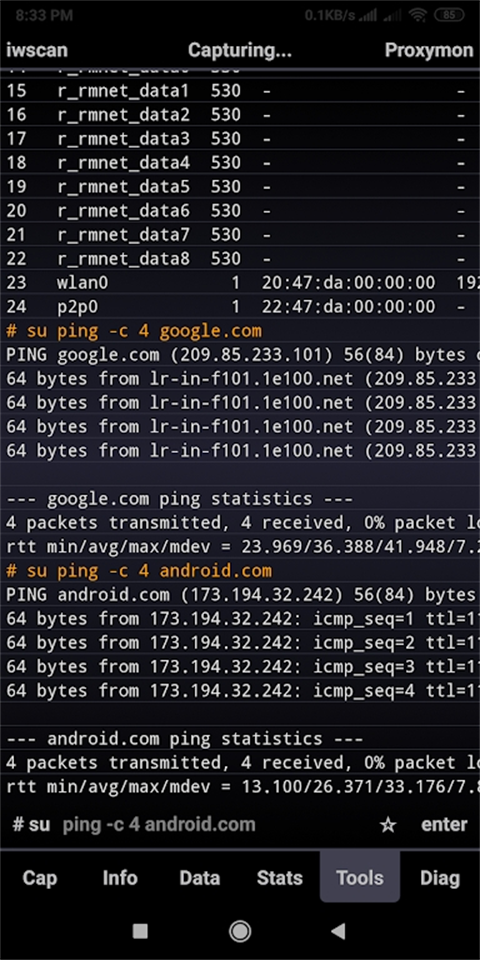Open the Diag tab
Viewport: 480px width, 960px height.
click(440, 878)
